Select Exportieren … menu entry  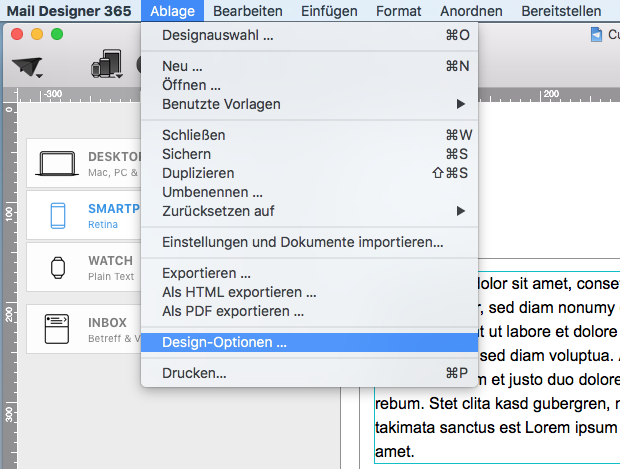click(x=309, y=273)
